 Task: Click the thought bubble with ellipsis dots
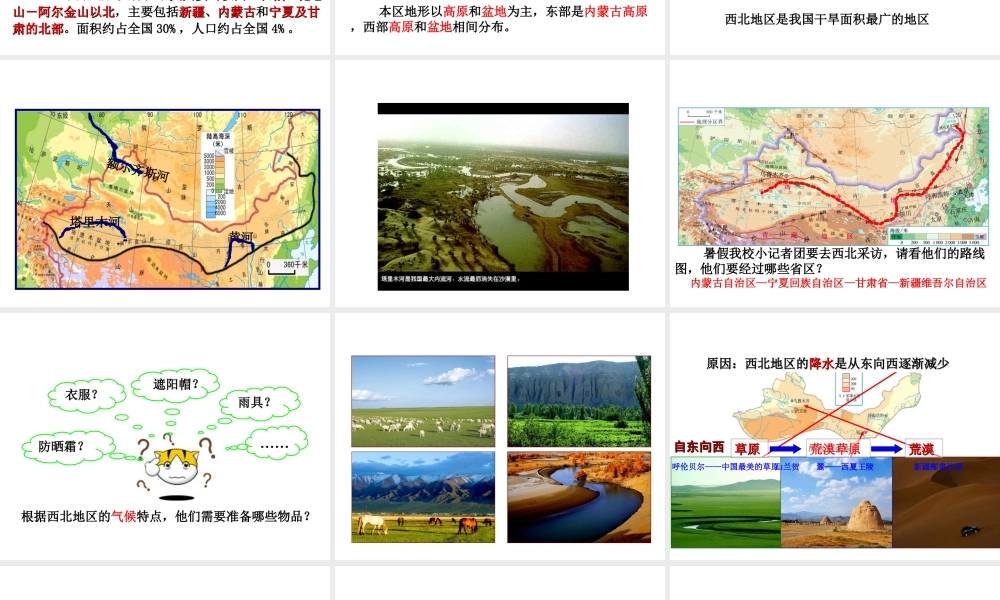pyautogui.click(x=276, y=444)
